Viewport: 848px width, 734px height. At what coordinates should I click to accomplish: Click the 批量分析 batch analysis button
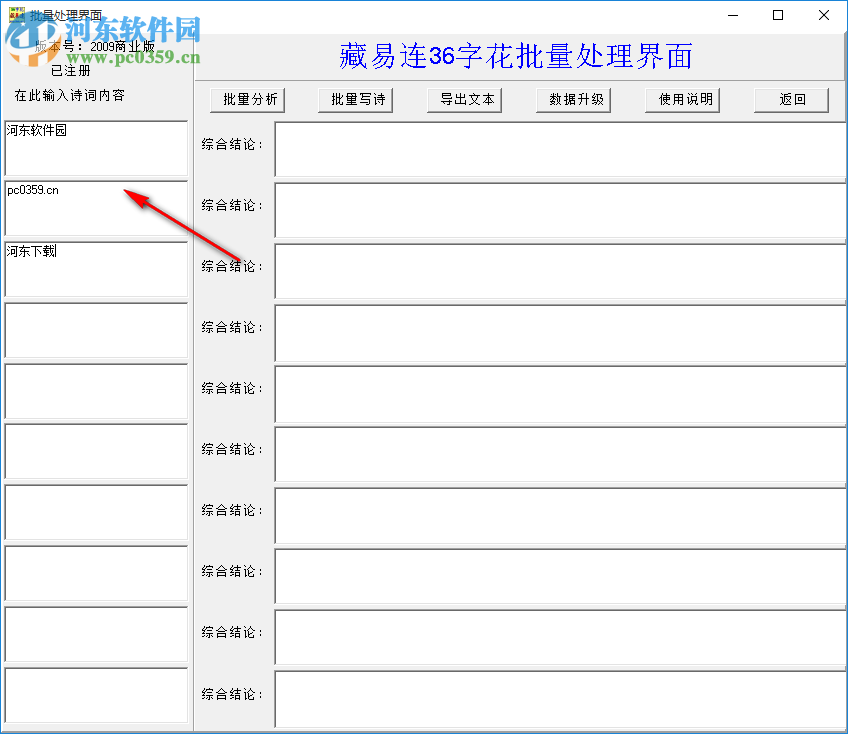point(247,99)
